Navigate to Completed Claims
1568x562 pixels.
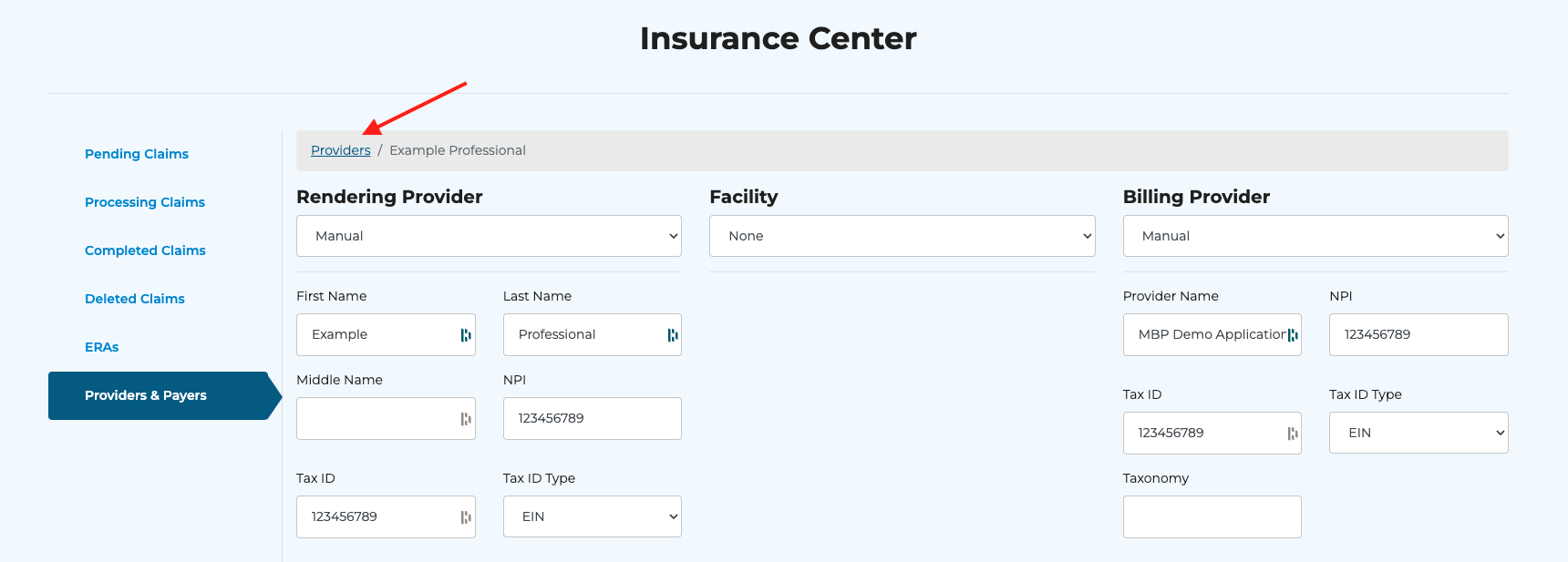pos(145,250)
